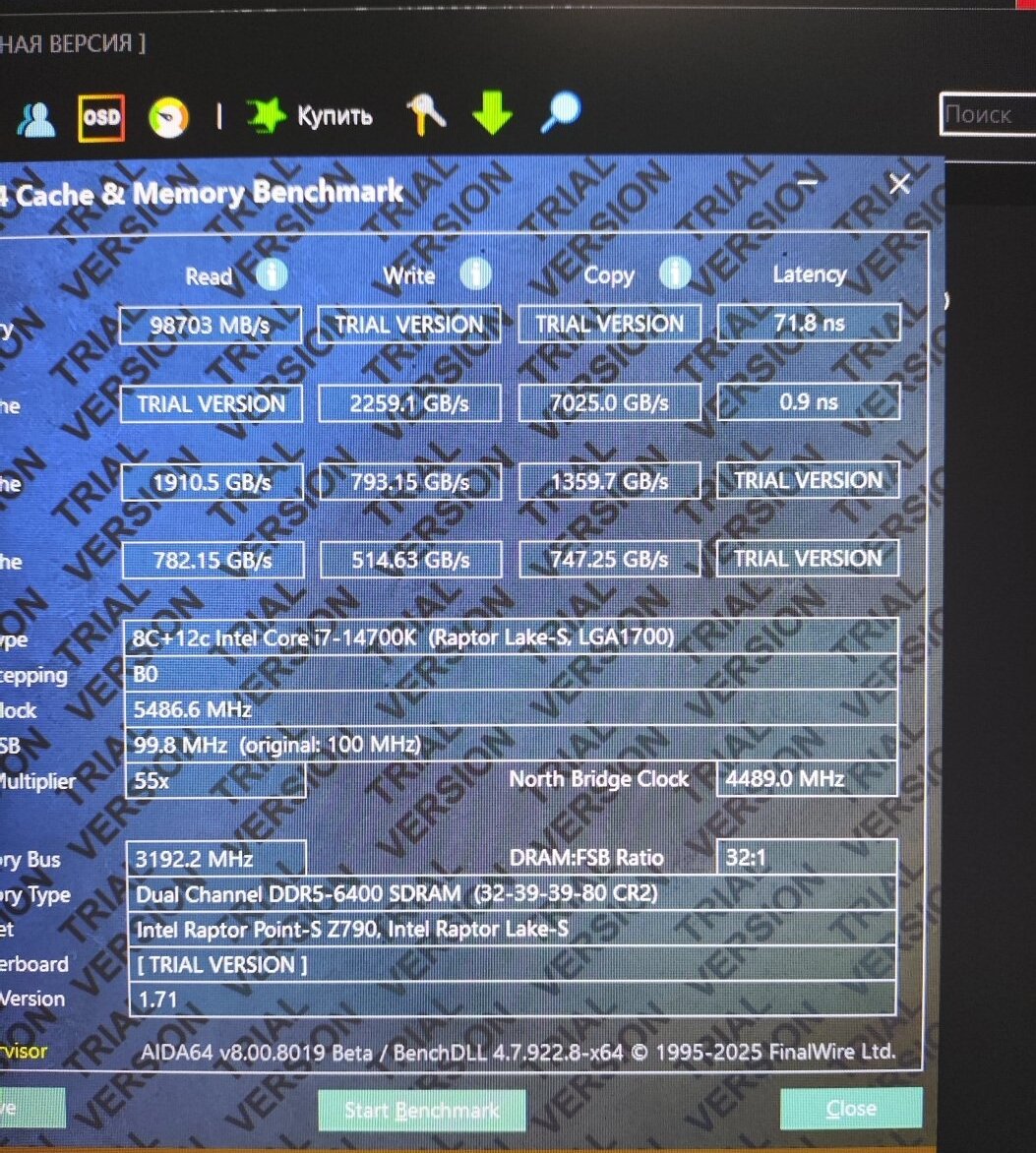Image resolution: width=1036 pixels, height=1153 pixels.
Task: Click the info icon next to Copy
Action: pyautogui.click(x=674, y=273)
